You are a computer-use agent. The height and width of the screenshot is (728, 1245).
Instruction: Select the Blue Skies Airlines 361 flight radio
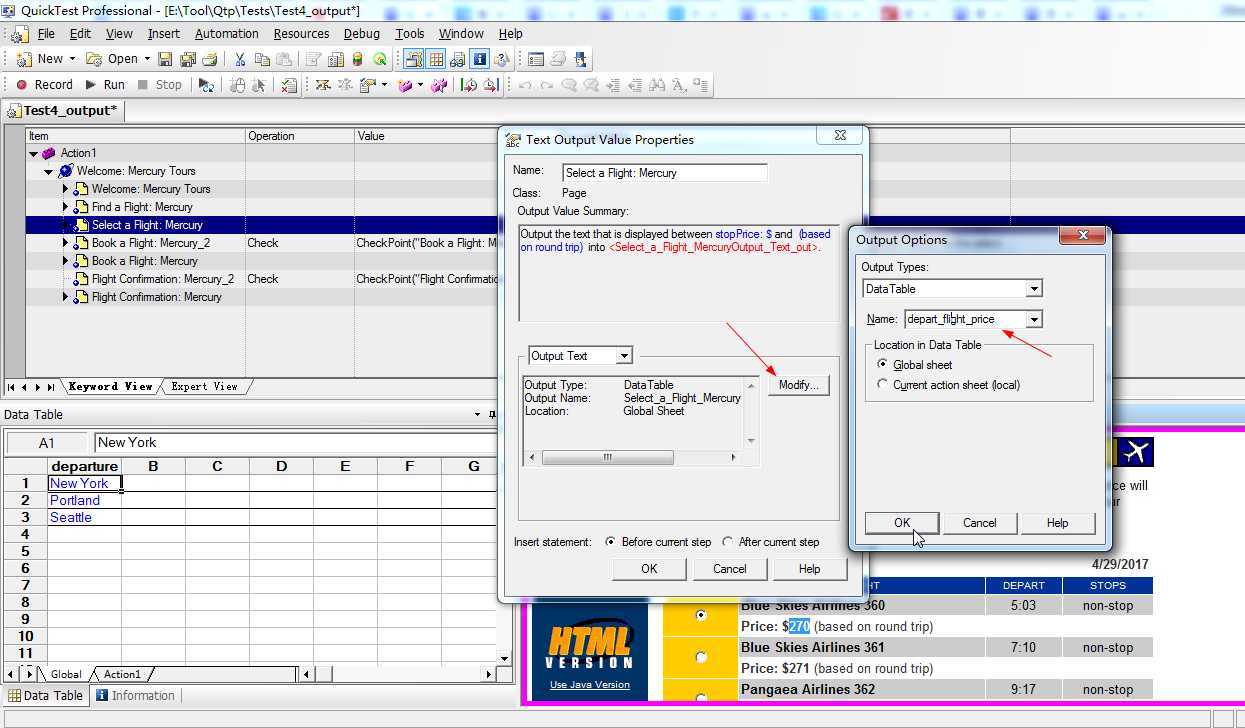click(700, 657)
